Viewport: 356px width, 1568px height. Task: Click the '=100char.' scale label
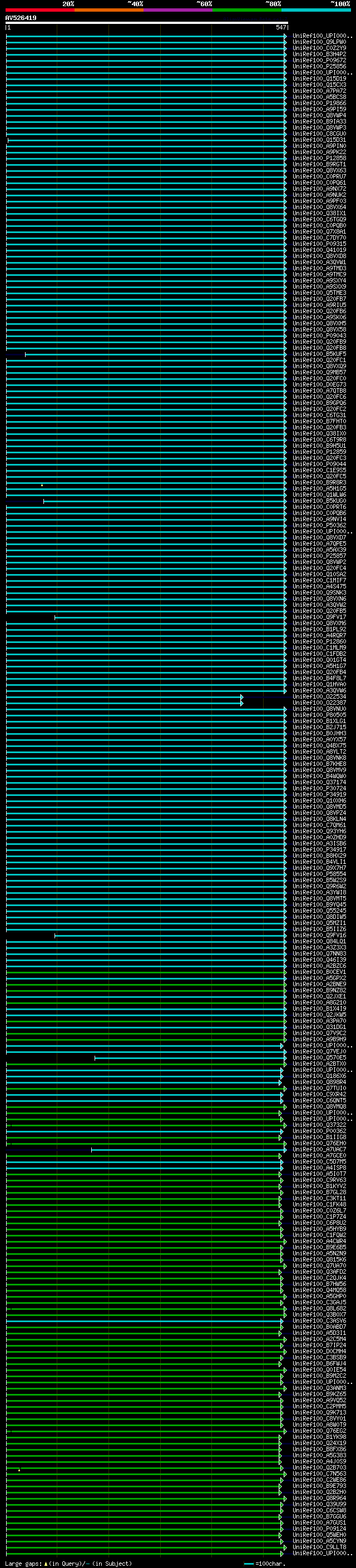click(270, 1563)
